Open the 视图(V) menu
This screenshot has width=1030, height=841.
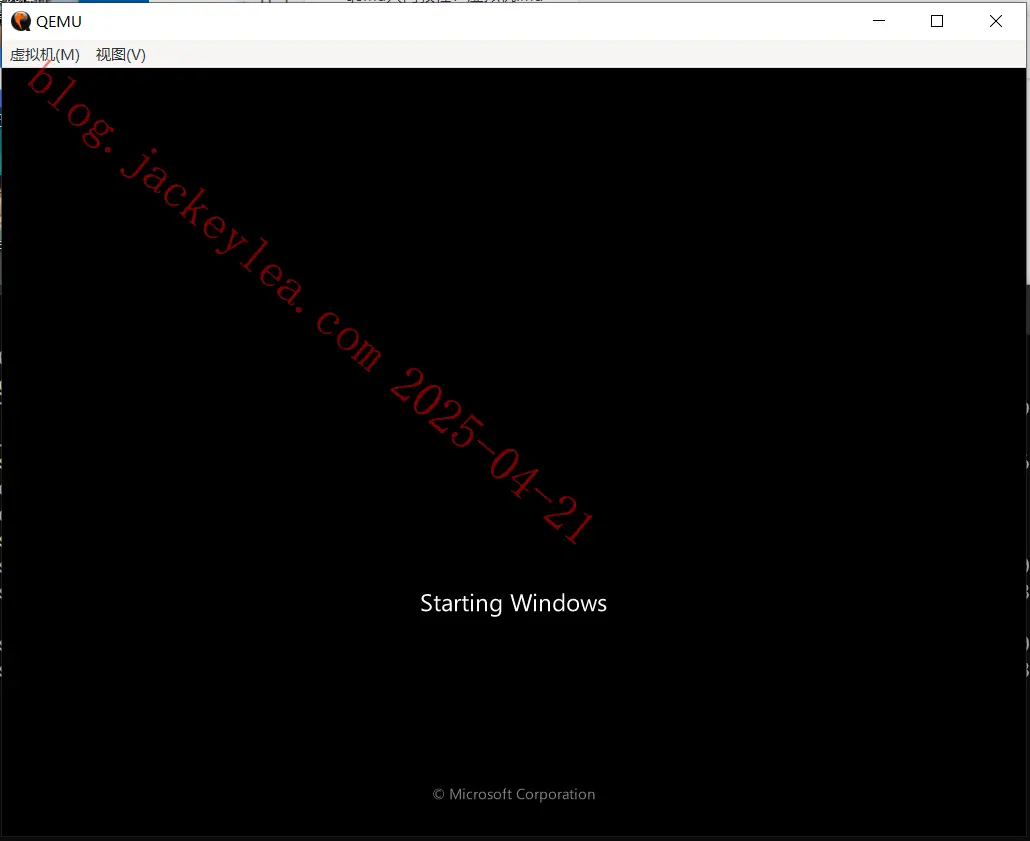120,55
